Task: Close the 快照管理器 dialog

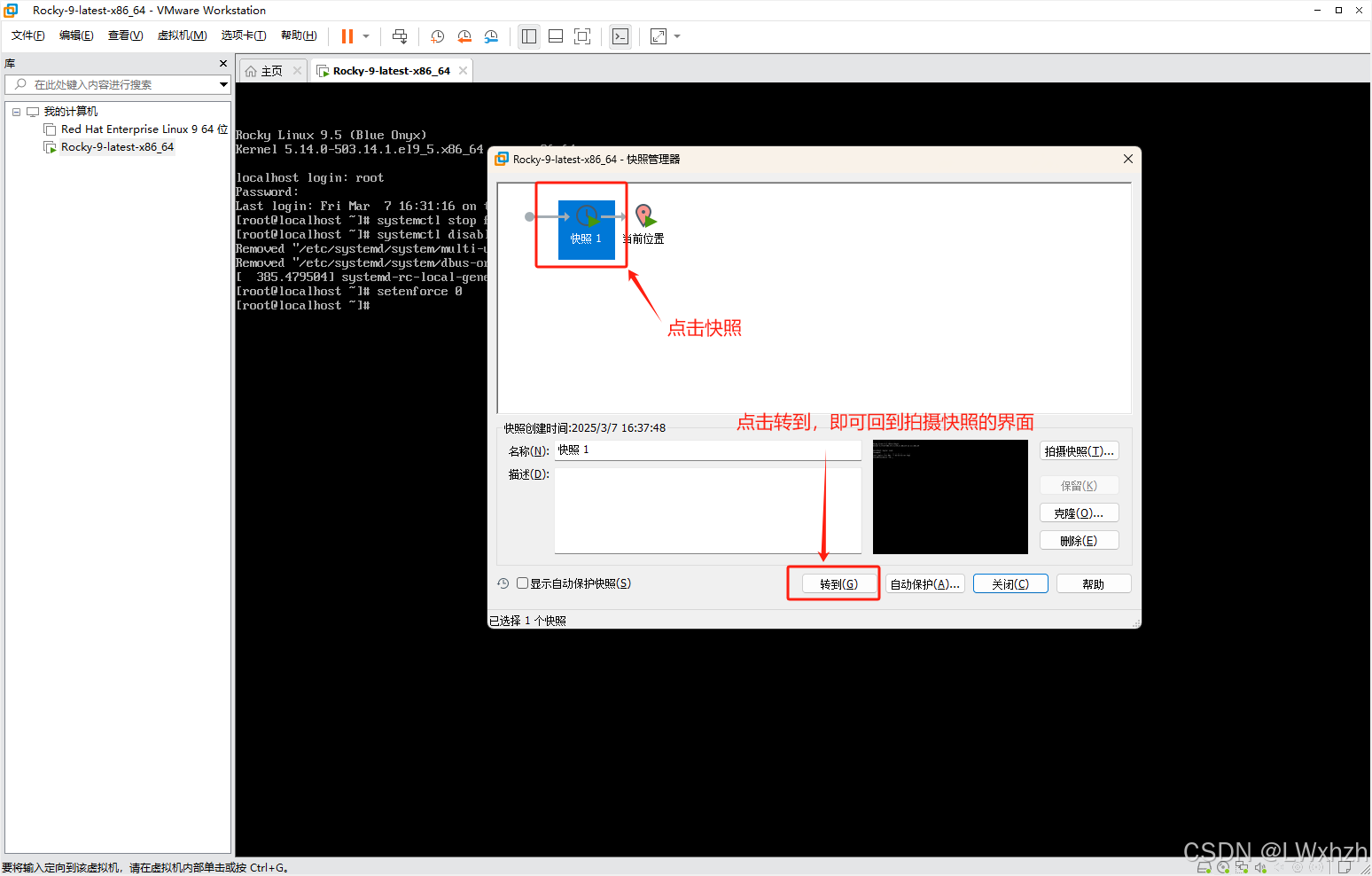Action: [x=1128, y=159]
